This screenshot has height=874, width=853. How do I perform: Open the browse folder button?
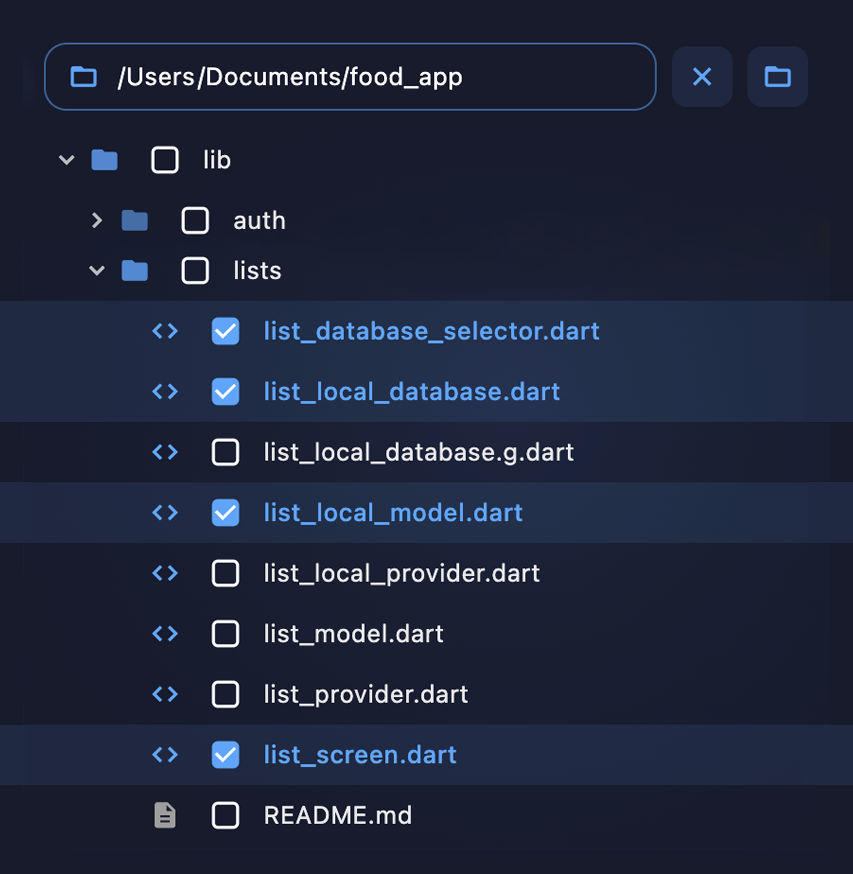click(x=777, y=77)
